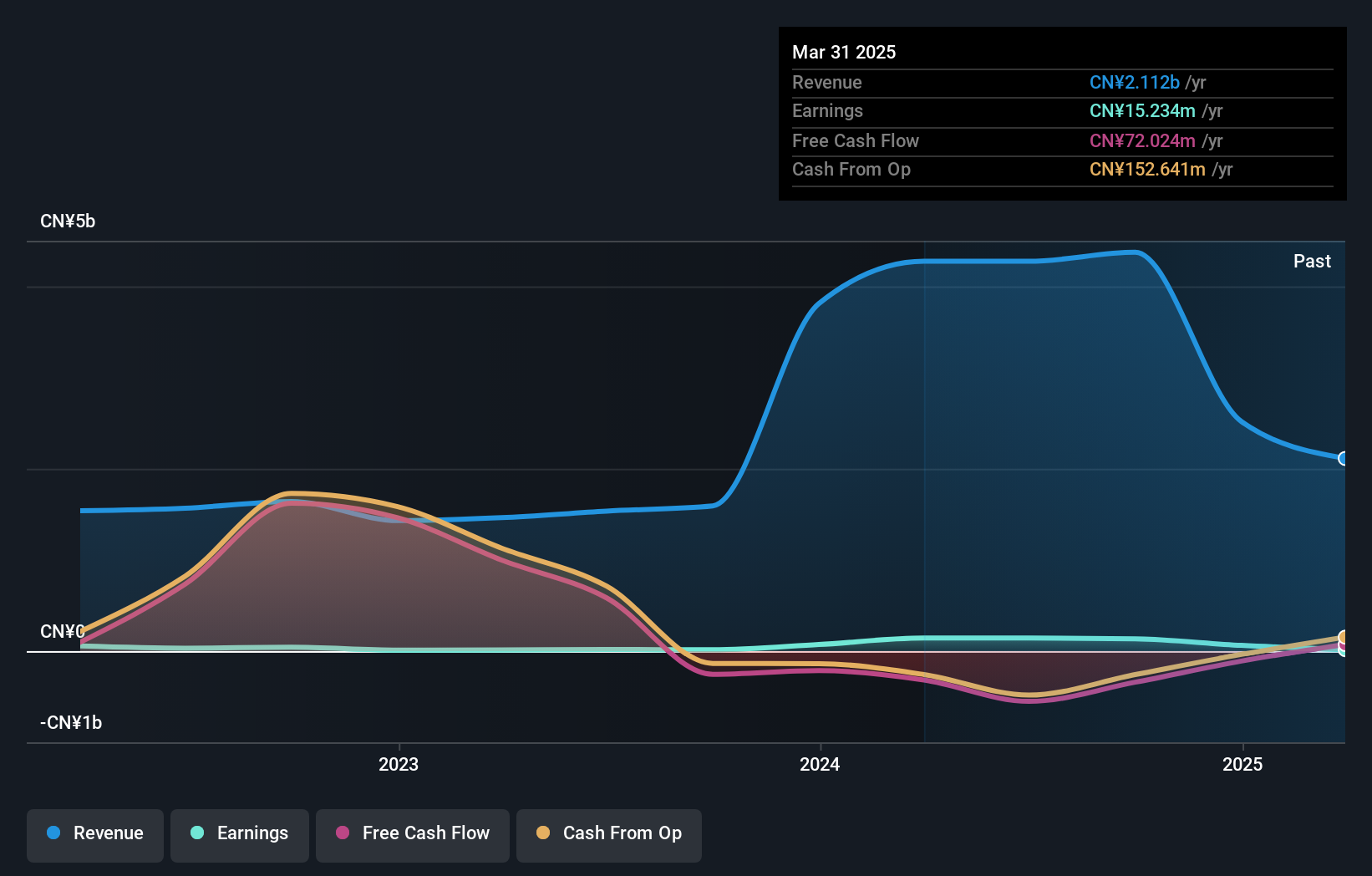Click the Earnings row label in the tooltip
1372x876 pixels.
coord(827,110)
